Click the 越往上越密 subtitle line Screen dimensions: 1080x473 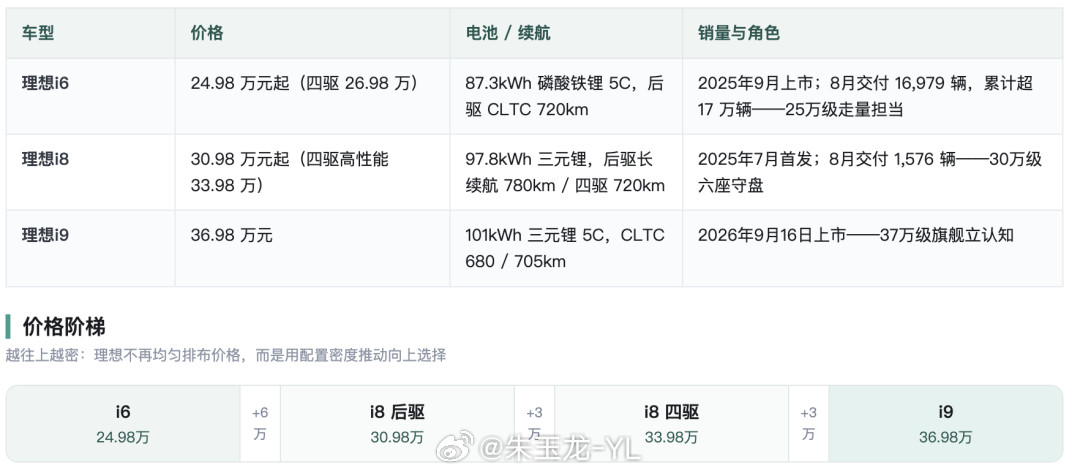point(226,355)
